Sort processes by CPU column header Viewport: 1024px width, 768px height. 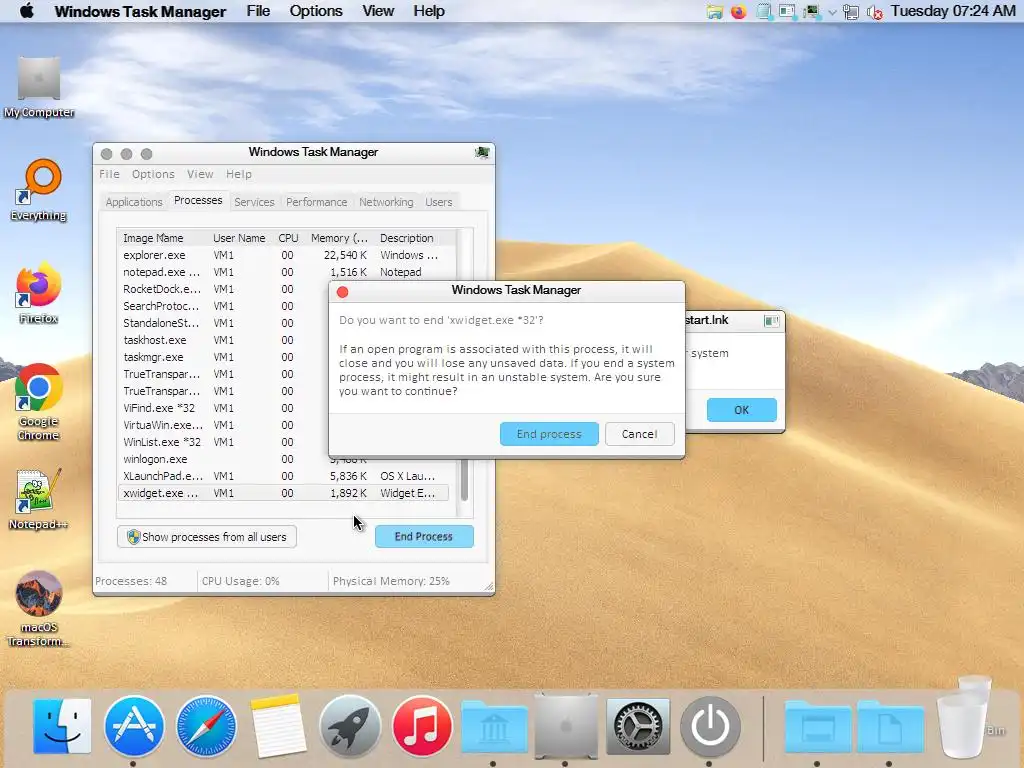pyautogui.click(x=288, y=238)
